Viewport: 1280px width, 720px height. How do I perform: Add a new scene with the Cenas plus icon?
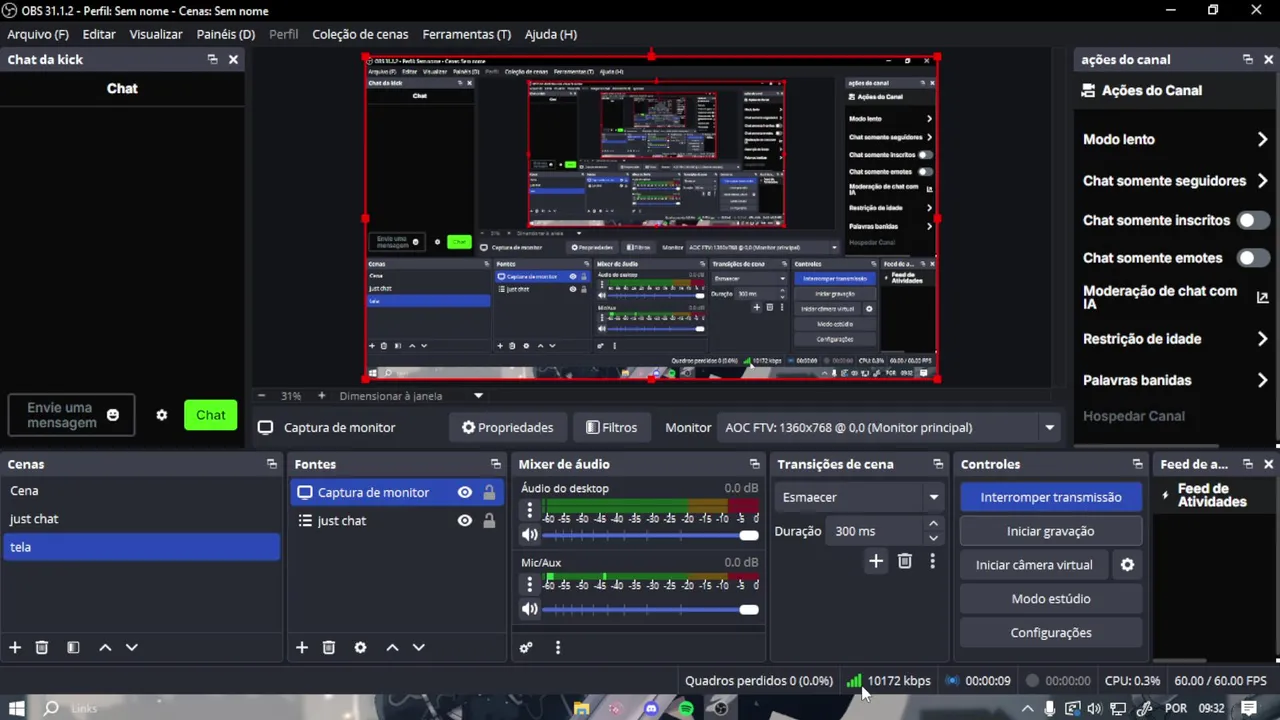tap(15, 647)
